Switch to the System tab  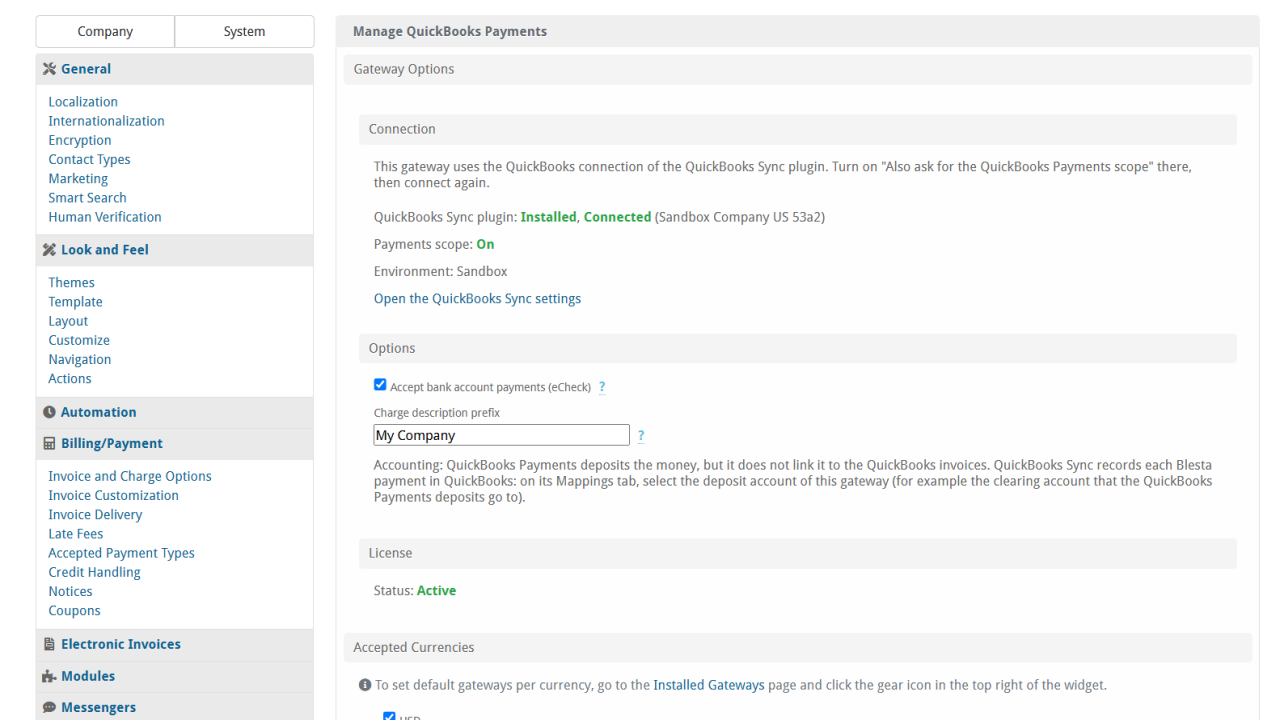click(244, 31)
